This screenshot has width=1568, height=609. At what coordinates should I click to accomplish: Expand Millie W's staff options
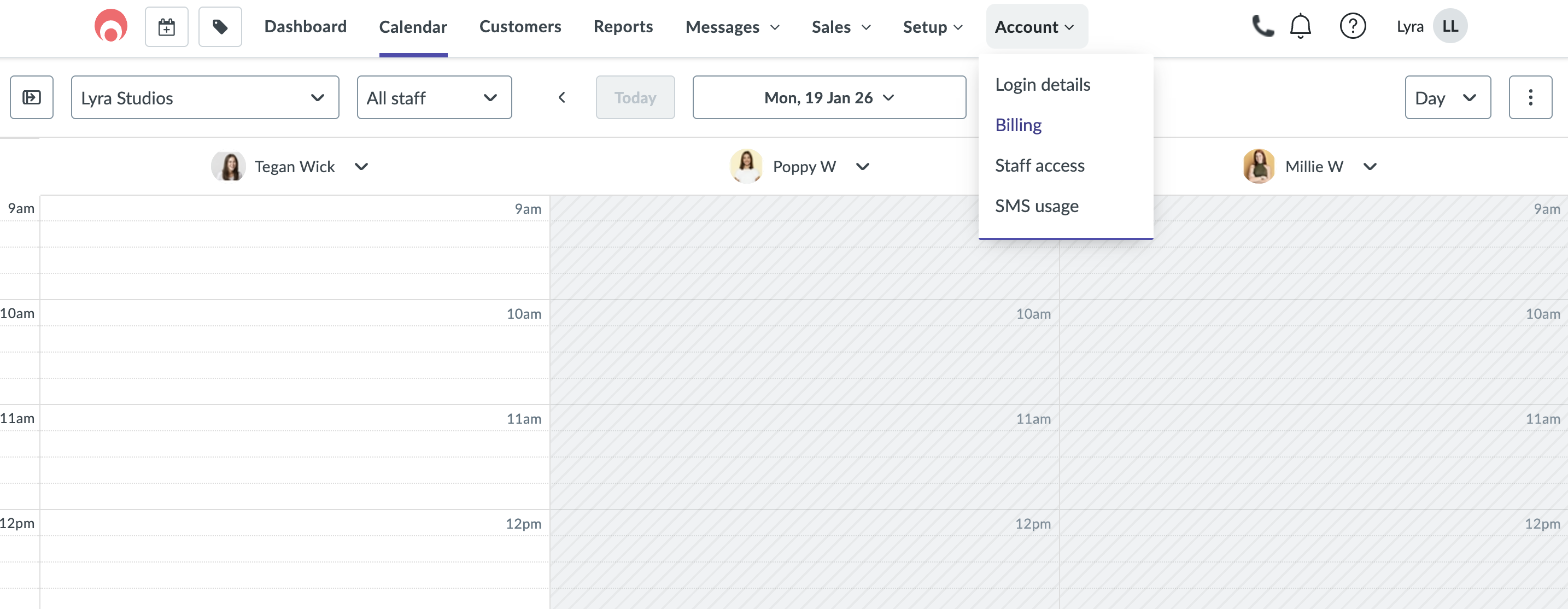(1371, 166)
